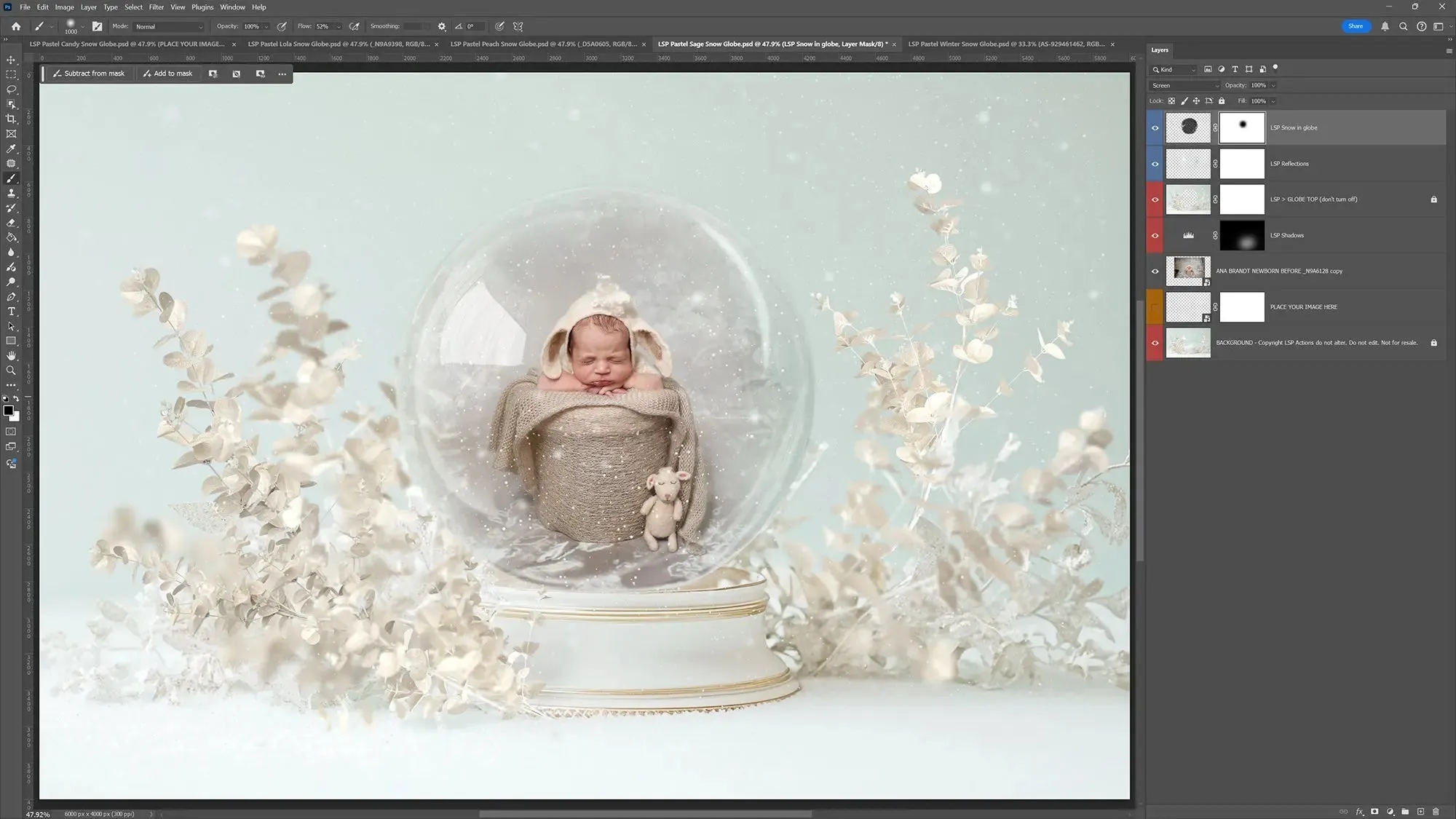Image resolution: width=1456 pixels, height=819 pixels.
Task: Toggle lock all padlock in Lock row
Action: pos(1222,101)
